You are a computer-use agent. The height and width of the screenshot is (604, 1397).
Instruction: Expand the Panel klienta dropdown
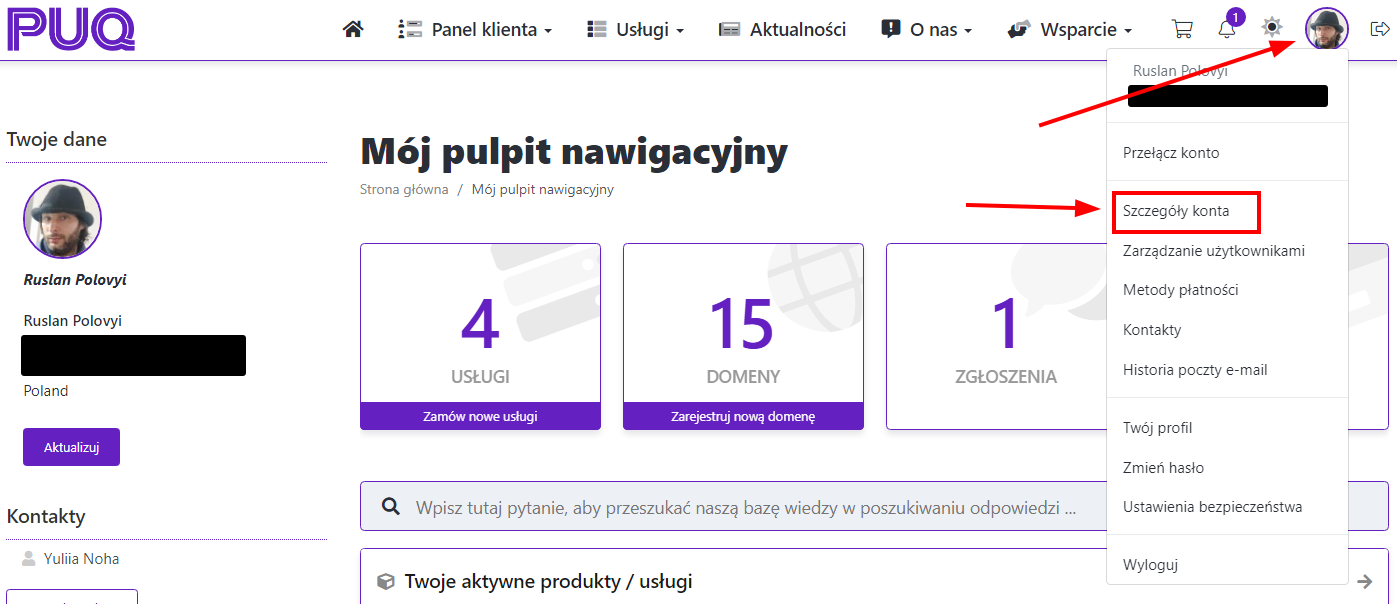click(x=475, y=30)
